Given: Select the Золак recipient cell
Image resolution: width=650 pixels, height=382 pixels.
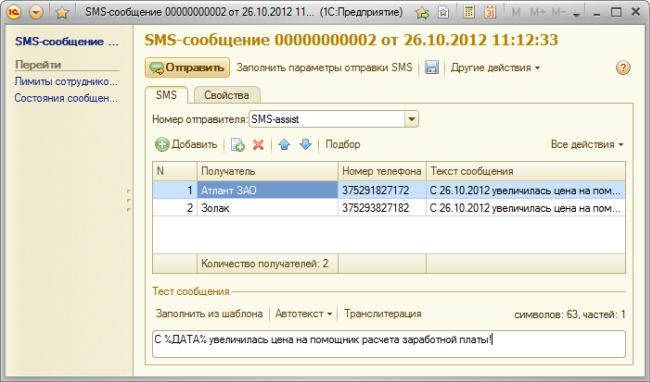Looking at the screenshot, I should point(267,208).
